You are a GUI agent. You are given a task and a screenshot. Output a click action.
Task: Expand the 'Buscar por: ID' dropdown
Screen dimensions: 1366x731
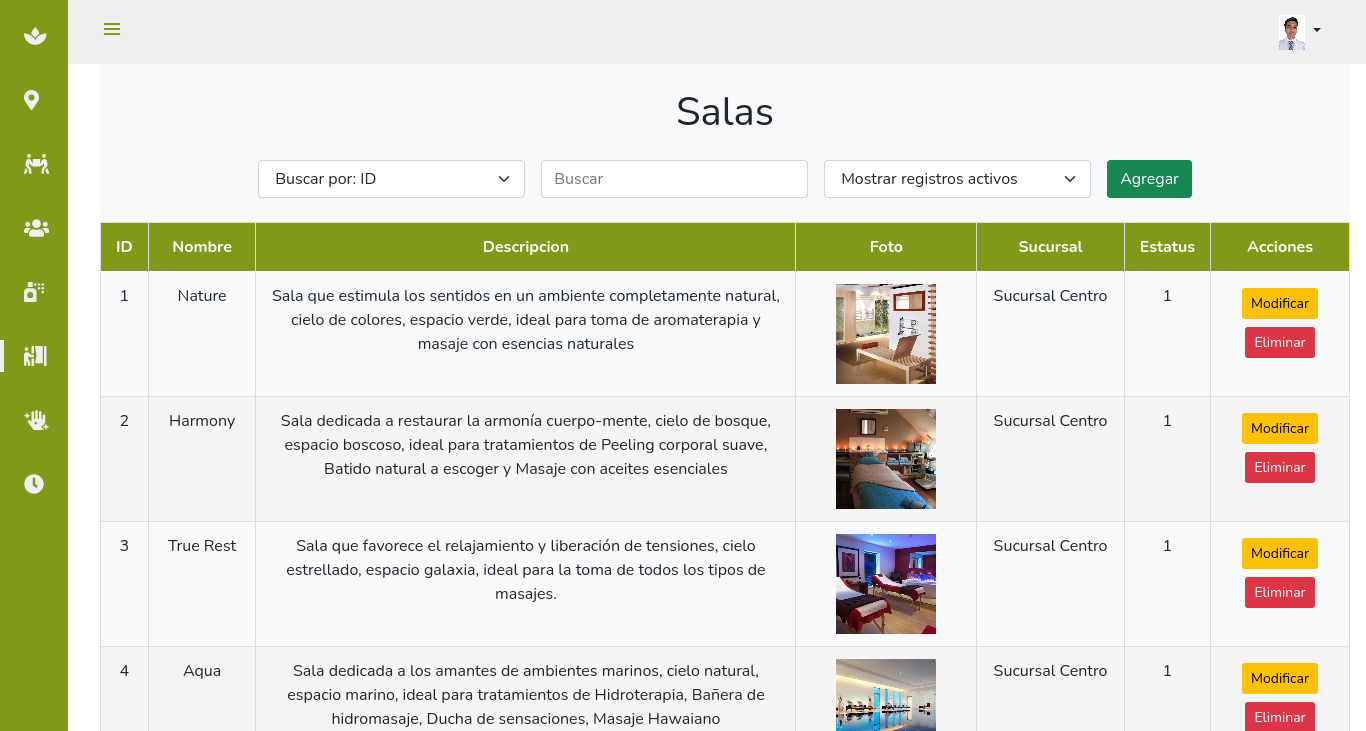391,179
